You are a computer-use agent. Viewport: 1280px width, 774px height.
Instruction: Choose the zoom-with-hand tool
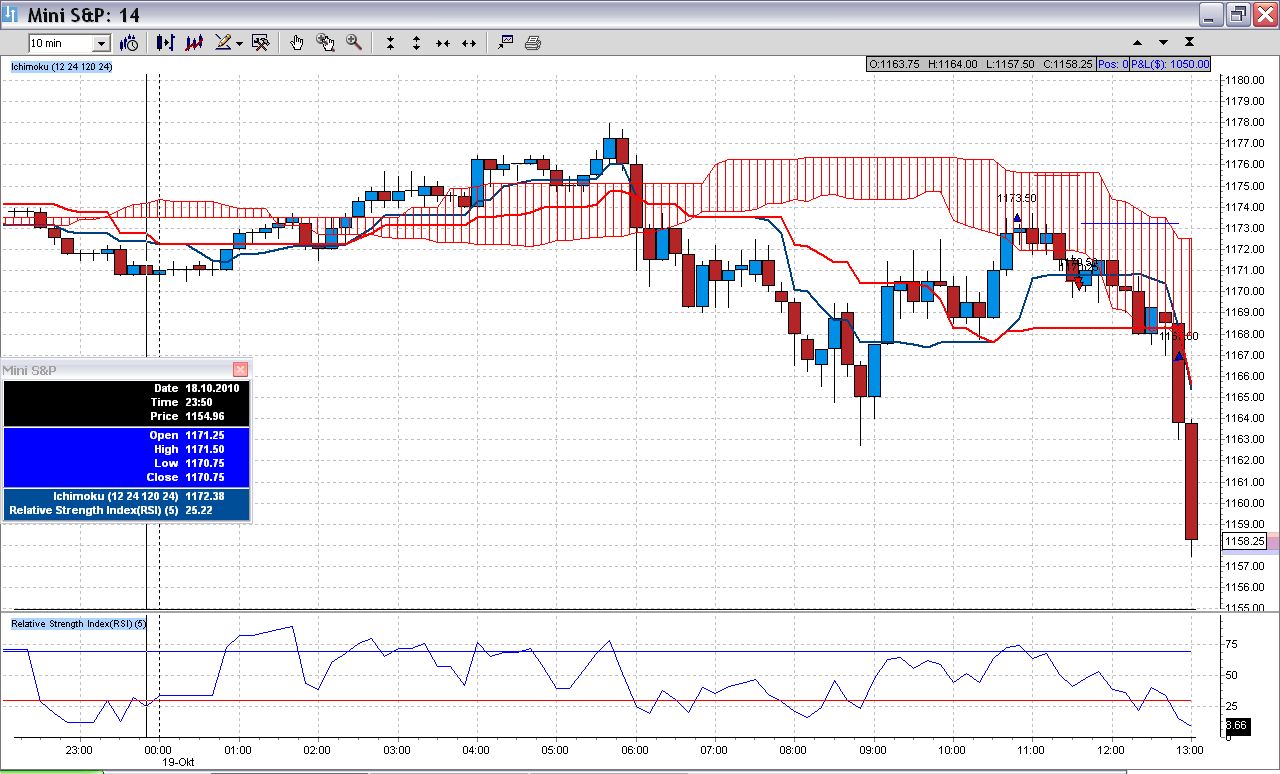click(x=325, y=43)
